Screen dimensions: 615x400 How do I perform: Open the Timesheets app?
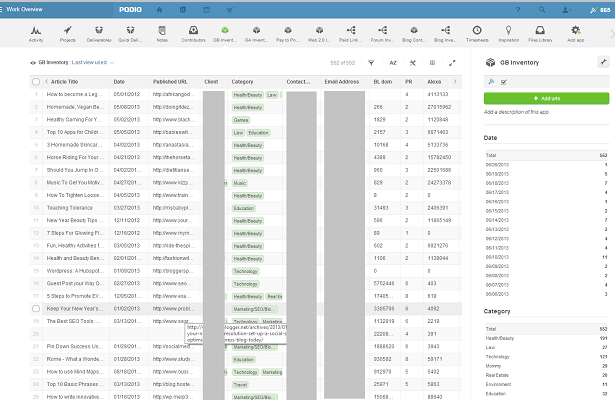477,33
